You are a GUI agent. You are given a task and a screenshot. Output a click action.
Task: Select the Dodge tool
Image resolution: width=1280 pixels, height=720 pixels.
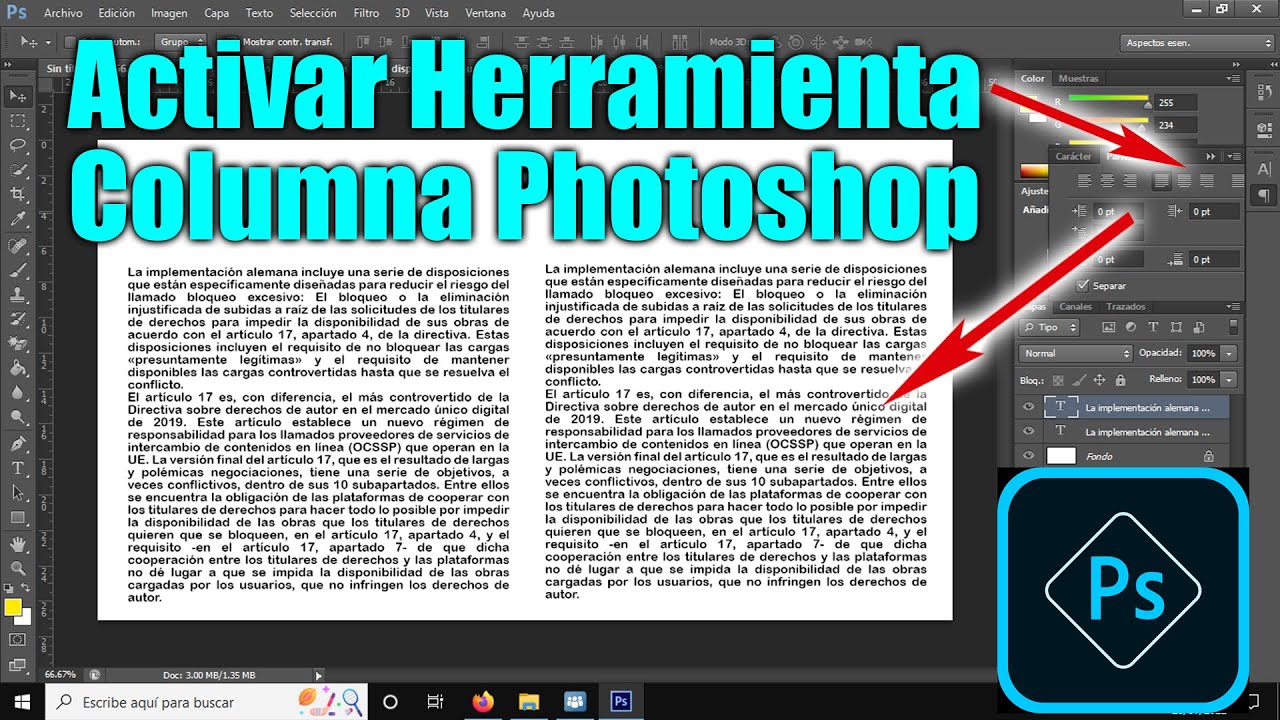pos(18,418)
